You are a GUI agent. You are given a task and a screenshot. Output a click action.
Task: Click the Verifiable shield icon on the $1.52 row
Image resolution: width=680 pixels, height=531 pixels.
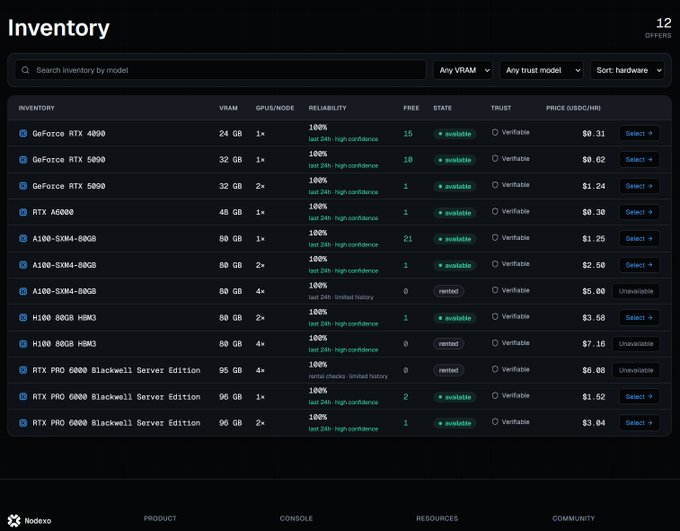pos(495,396)
